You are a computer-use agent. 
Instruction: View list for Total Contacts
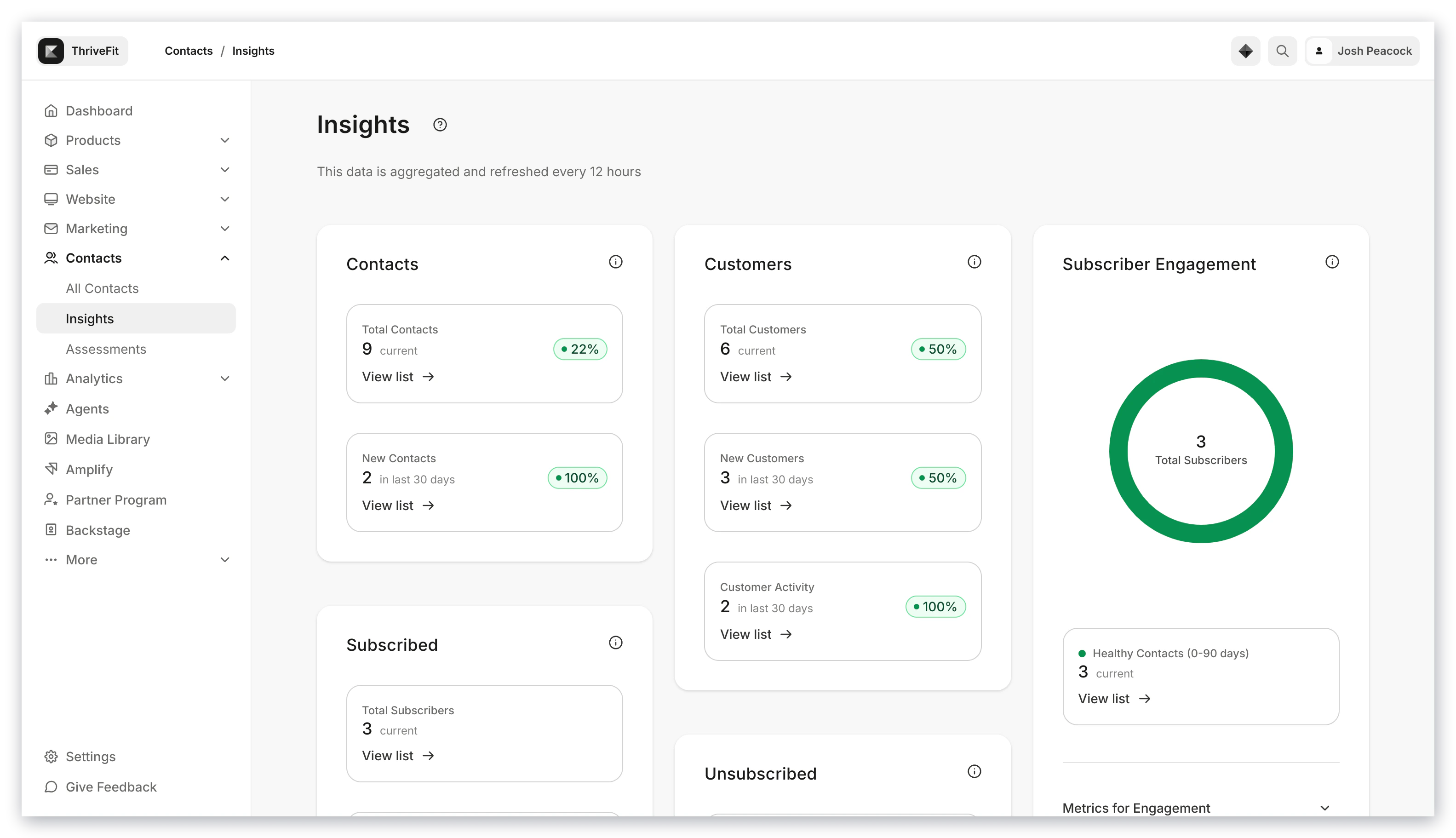(x=398, y=376)
